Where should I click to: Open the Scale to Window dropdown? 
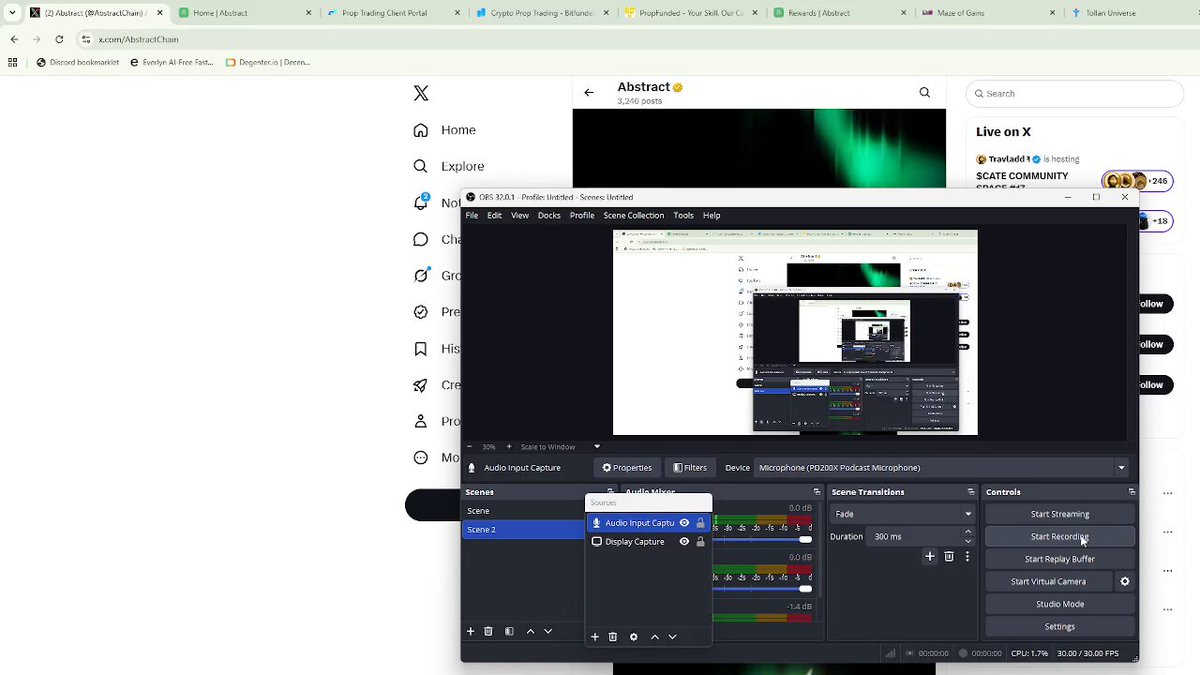tap(561, 446)
